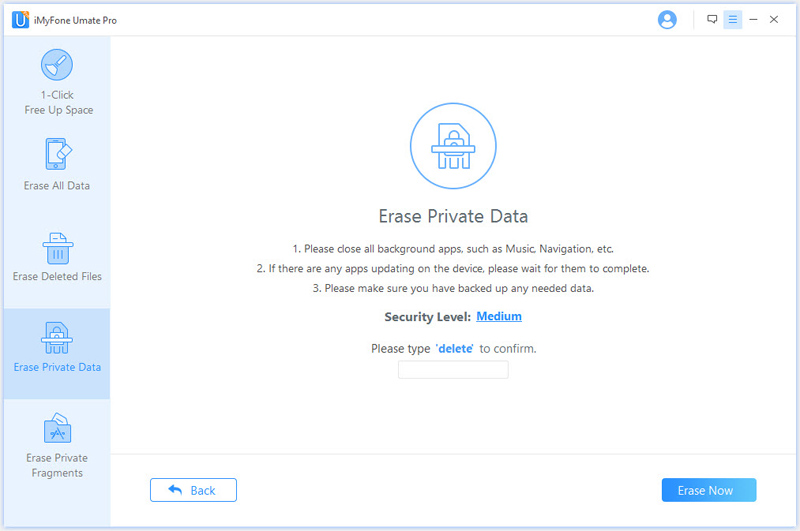
Task: Minimize the Umate Pro window
Action: coord(753,19)
